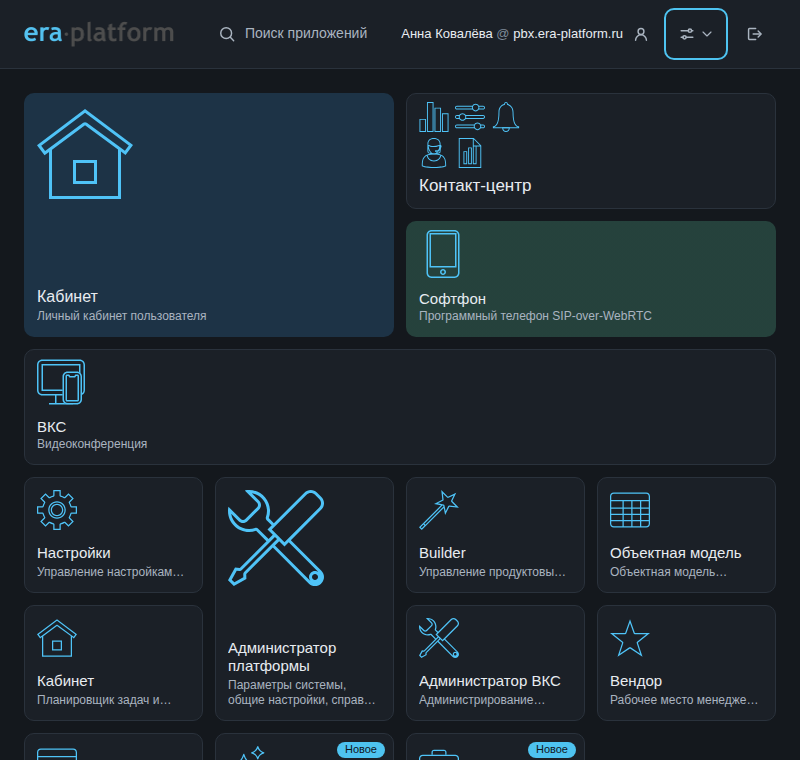Click the Объектная модель table grid icon
This screenshot has width=800, height=760.
coord(630,510)
